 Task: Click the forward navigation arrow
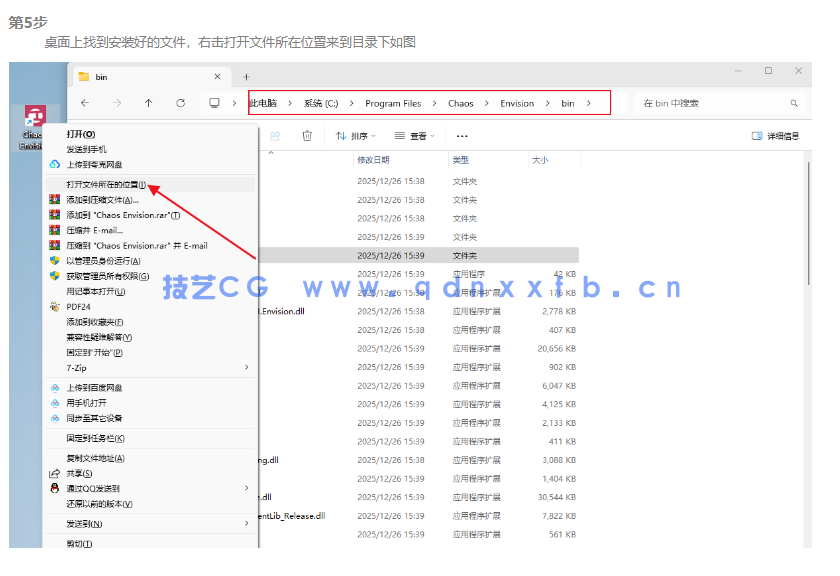(x=116, y=103)
